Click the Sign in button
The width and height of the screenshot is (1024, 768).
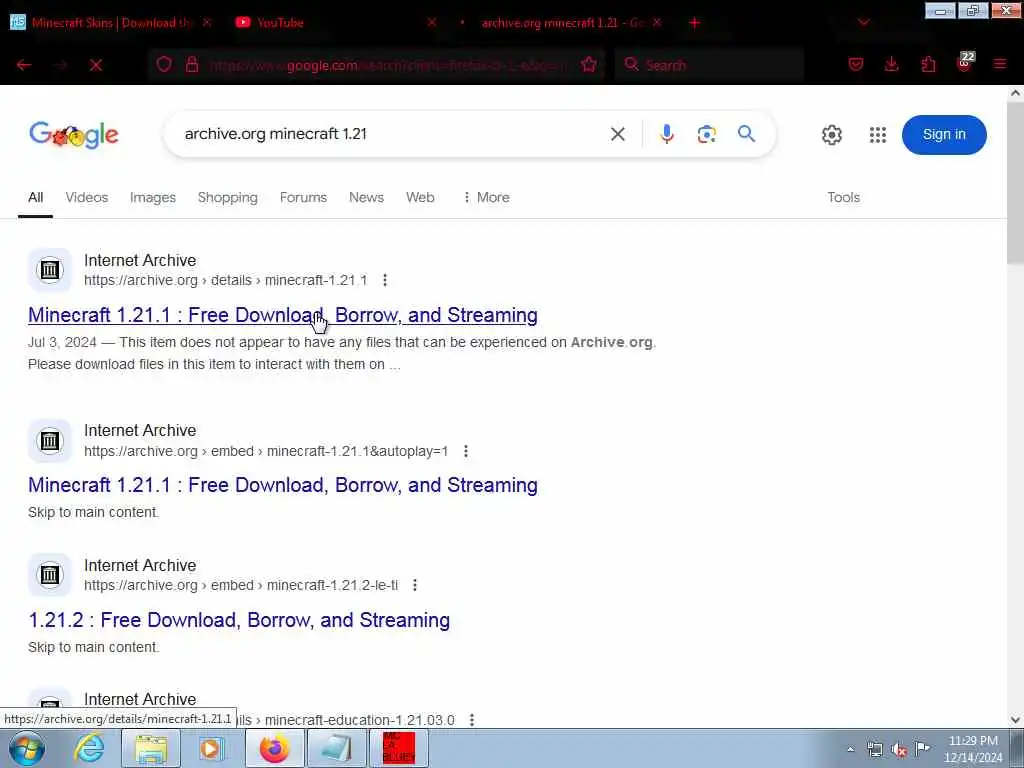click(944, 135)
